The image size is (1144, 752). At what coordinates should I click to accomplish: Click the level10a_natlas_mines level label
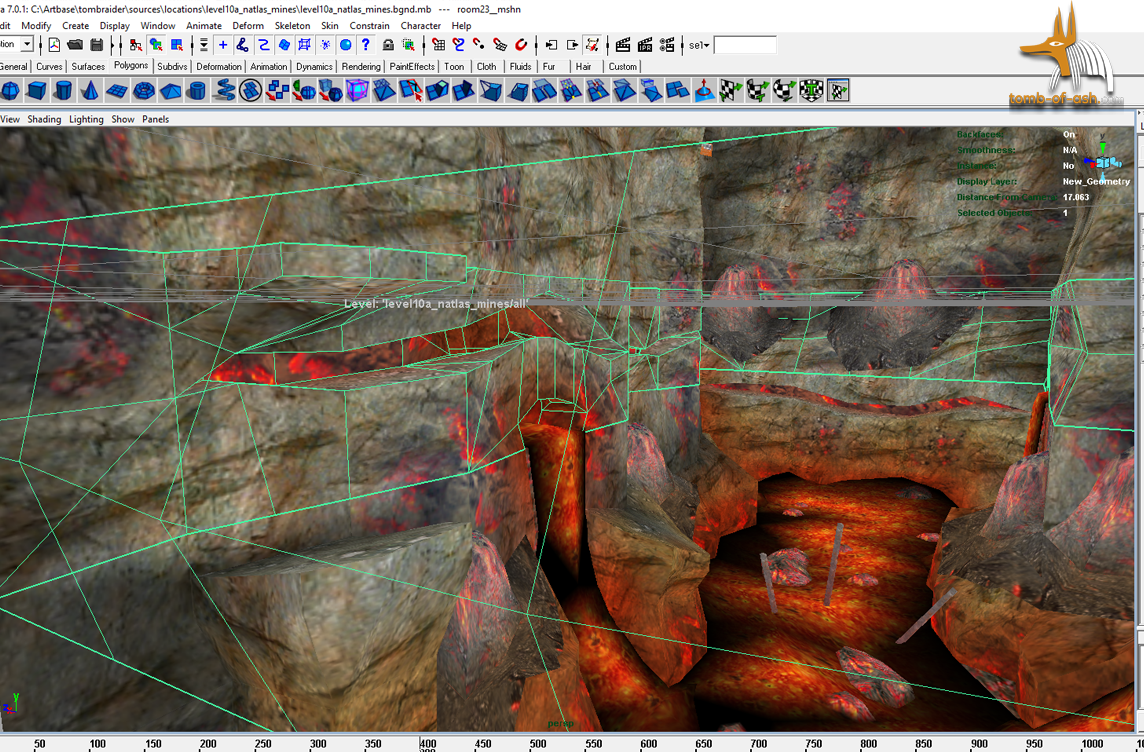436,303
